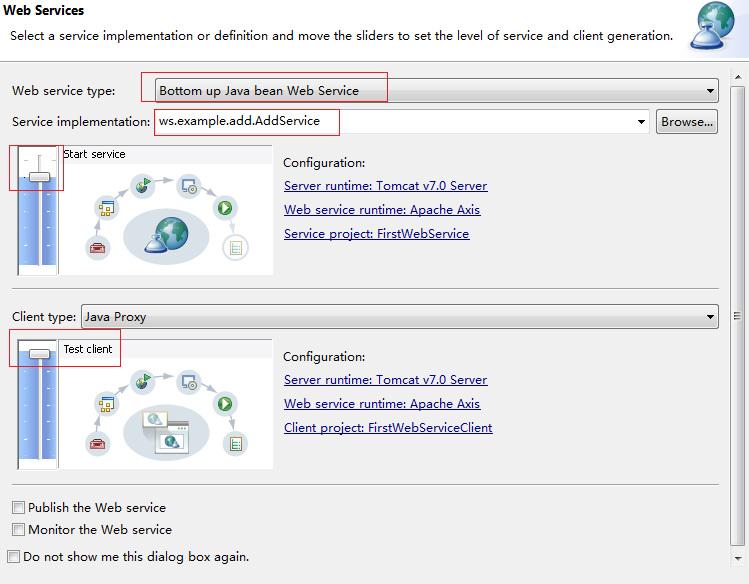Click the Web Services wizard banner globe icon
Screen dimensions: 749x584
712,26
